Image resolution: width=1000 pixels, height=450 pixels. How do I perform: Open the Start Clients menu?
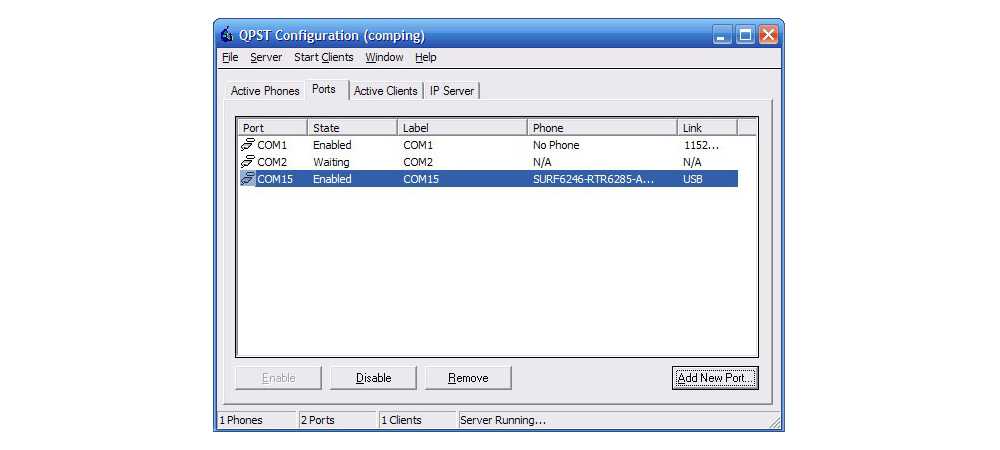(x=323, y=58)
